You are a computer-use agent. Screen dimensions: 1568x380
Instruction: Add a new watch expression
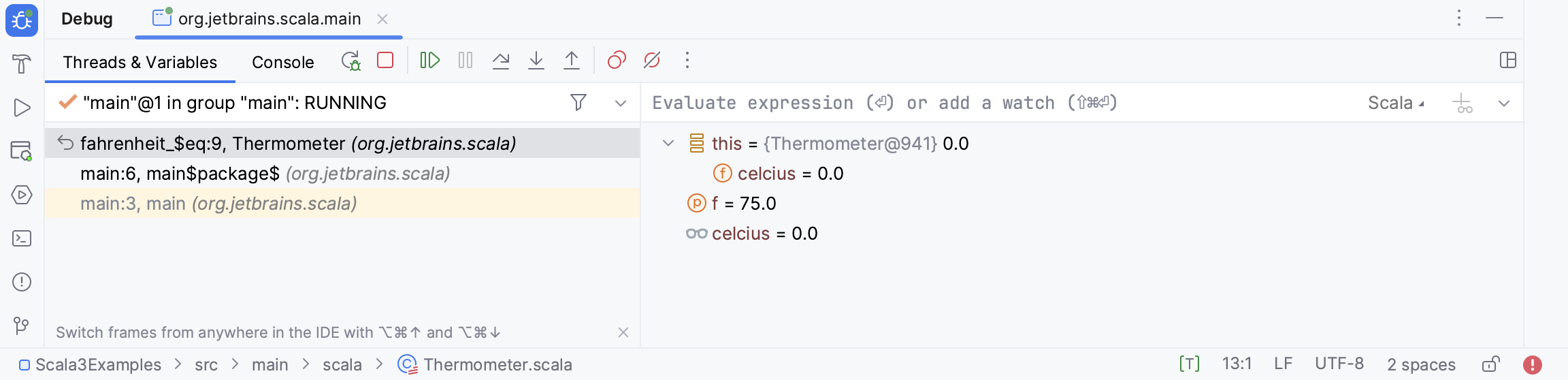pos(1462,104)
